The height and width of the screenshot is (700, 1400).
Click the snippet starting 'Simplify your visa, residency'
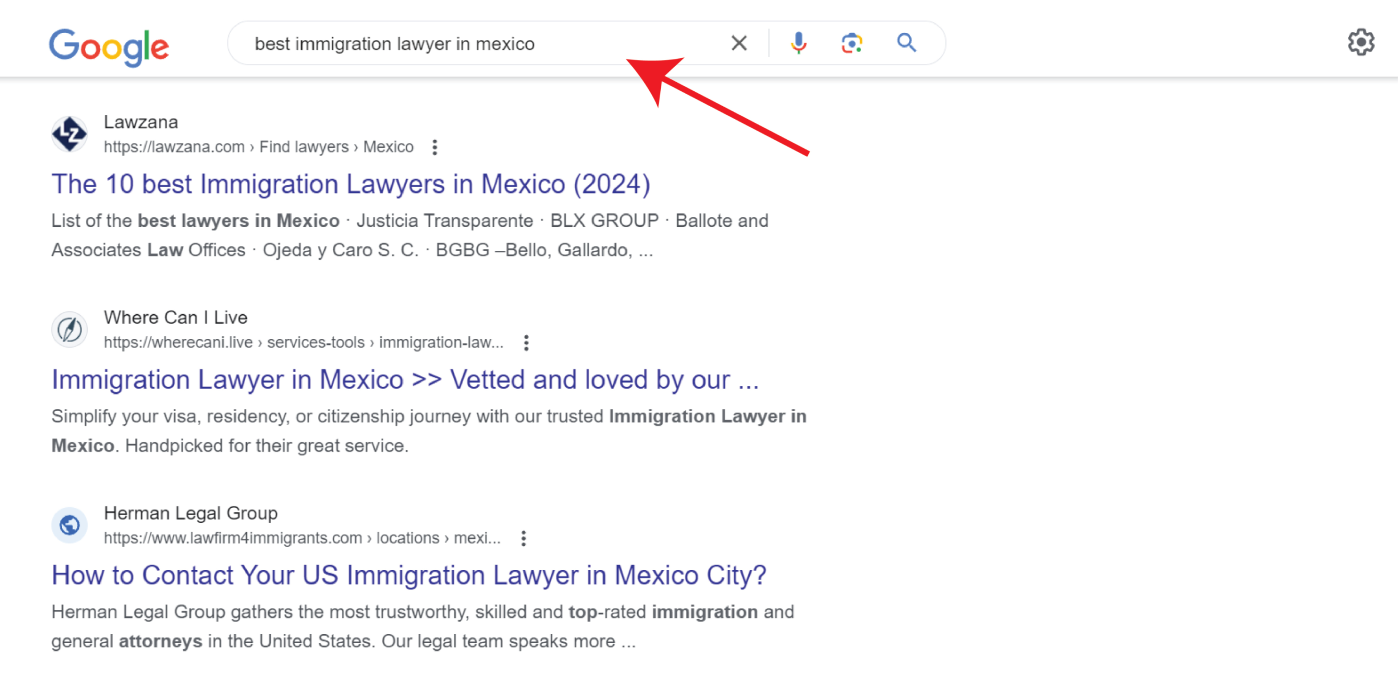coord(429,431)
